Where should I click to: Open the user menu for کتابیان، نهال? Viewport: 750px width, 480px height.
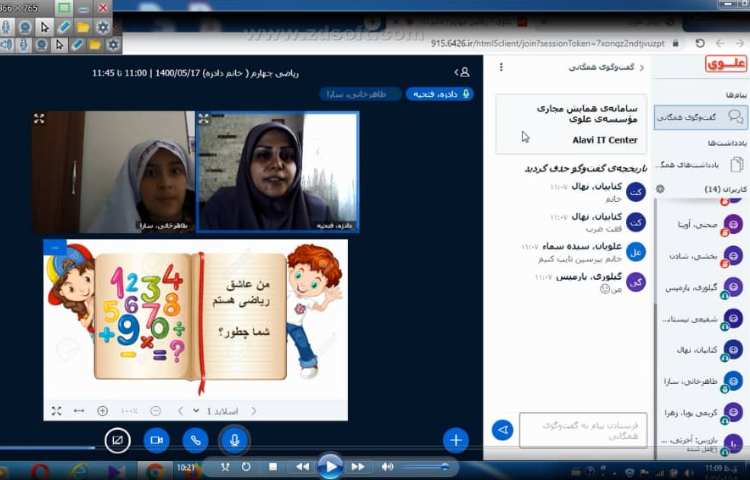(x=703, y=350)
